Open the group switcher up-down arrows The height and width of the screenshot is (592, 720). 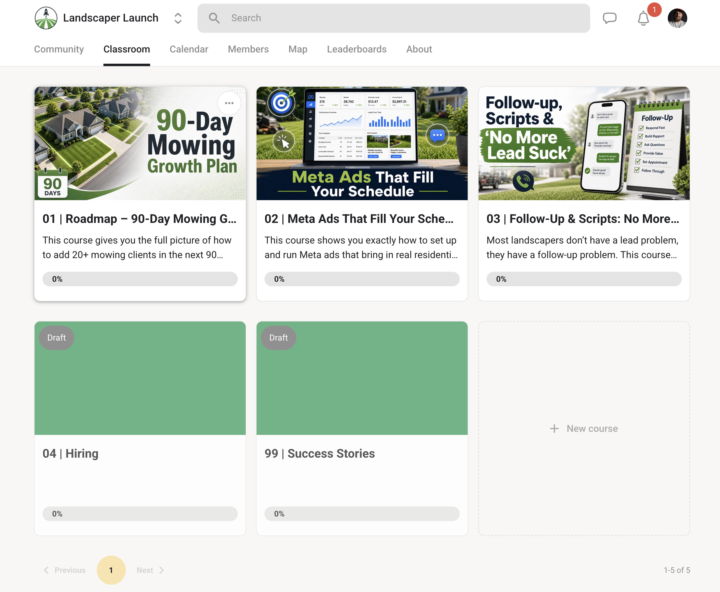tap(178, 18)
